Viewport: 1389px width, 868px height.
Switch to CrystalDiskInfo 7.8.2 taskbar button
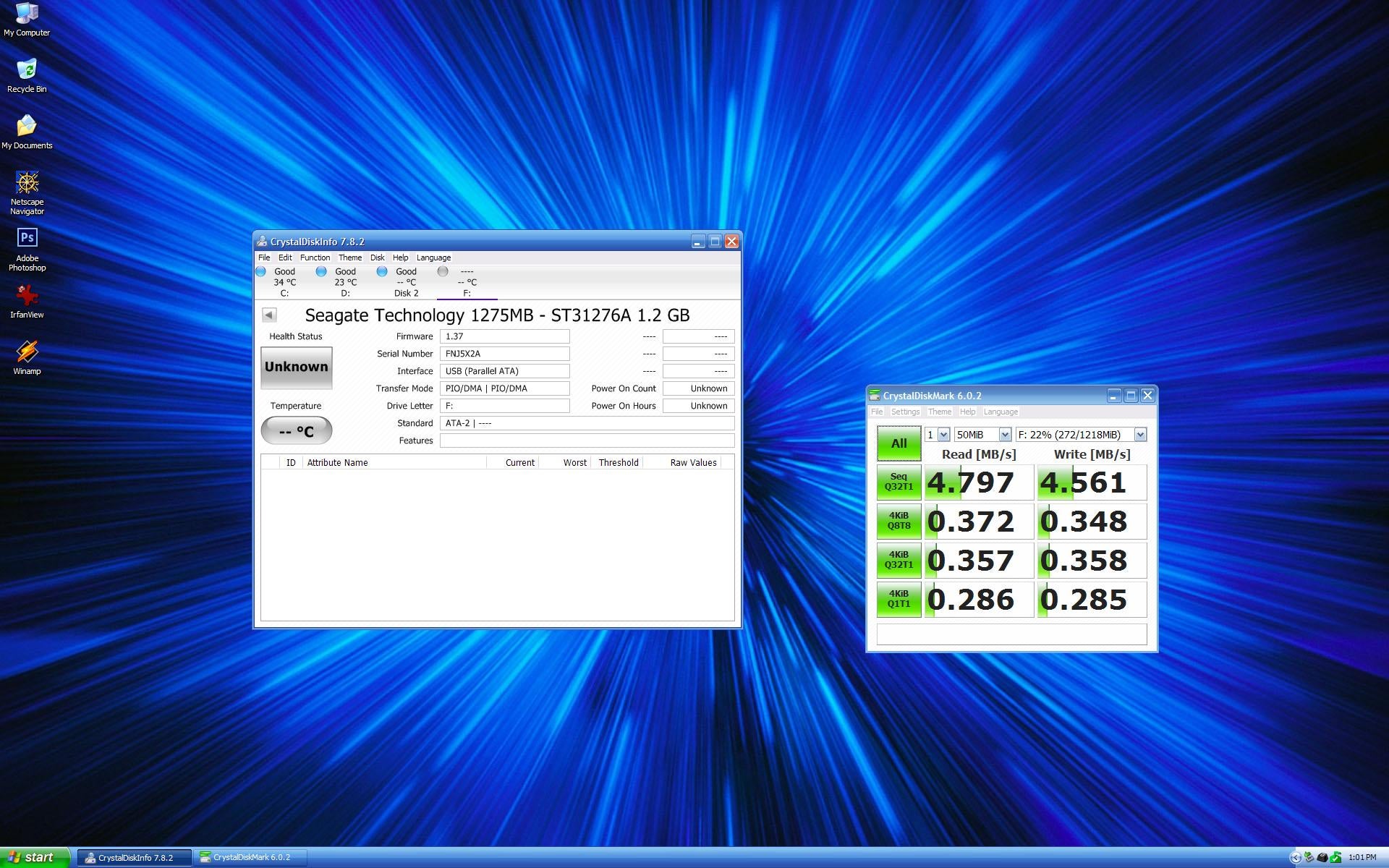click(135, 858)
